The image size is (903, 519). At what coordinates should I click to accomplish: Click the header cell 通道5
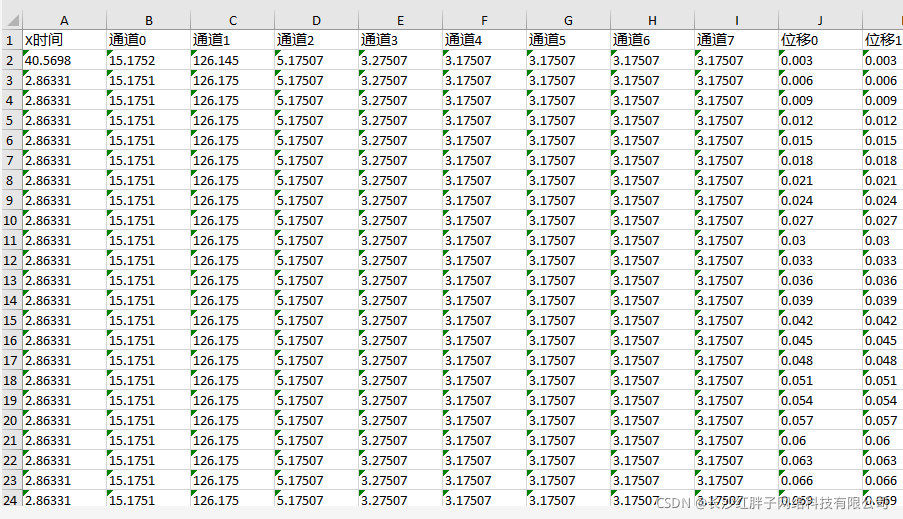click(568, 40)
